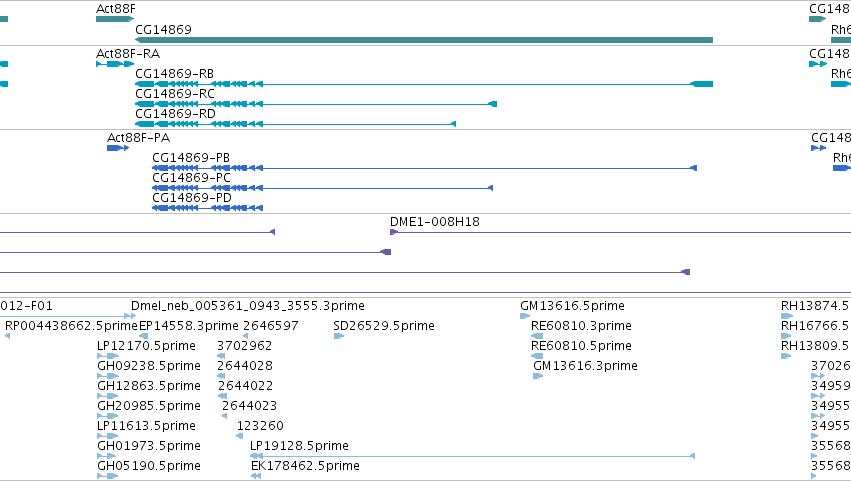The height and width of the screenshot is (481, 851).
Task: Click the RP004438662.5prime label
Action: [x=71, y=326]
